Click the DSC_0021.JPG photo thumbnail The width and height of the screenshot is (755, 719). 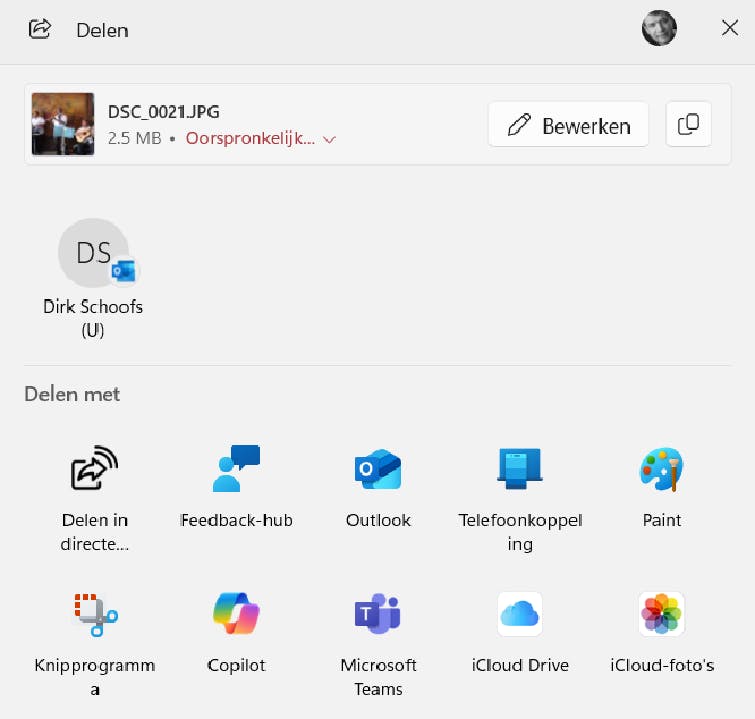pos(63,124)
